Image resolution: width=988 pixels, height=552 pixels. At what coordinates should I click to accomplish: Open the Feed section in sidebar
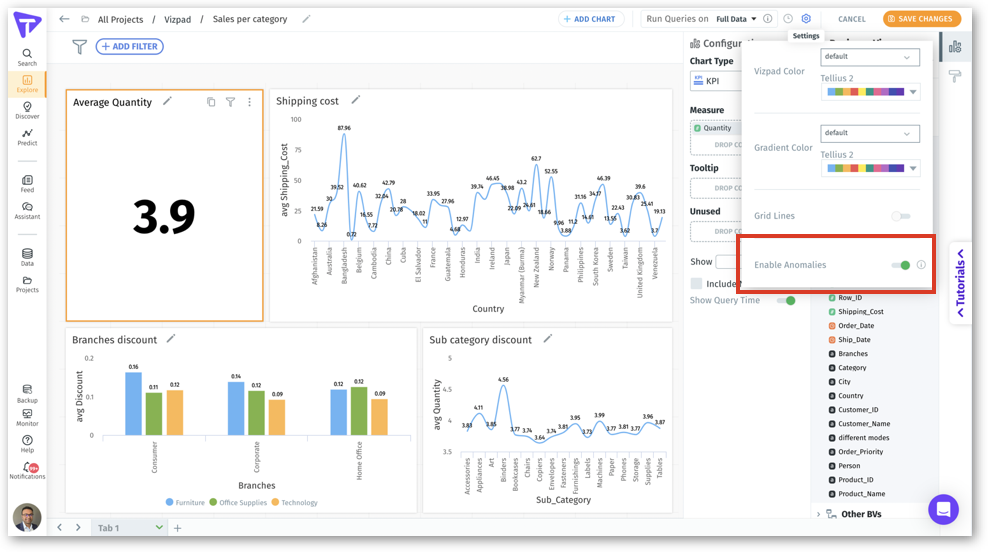click(27, 183)
